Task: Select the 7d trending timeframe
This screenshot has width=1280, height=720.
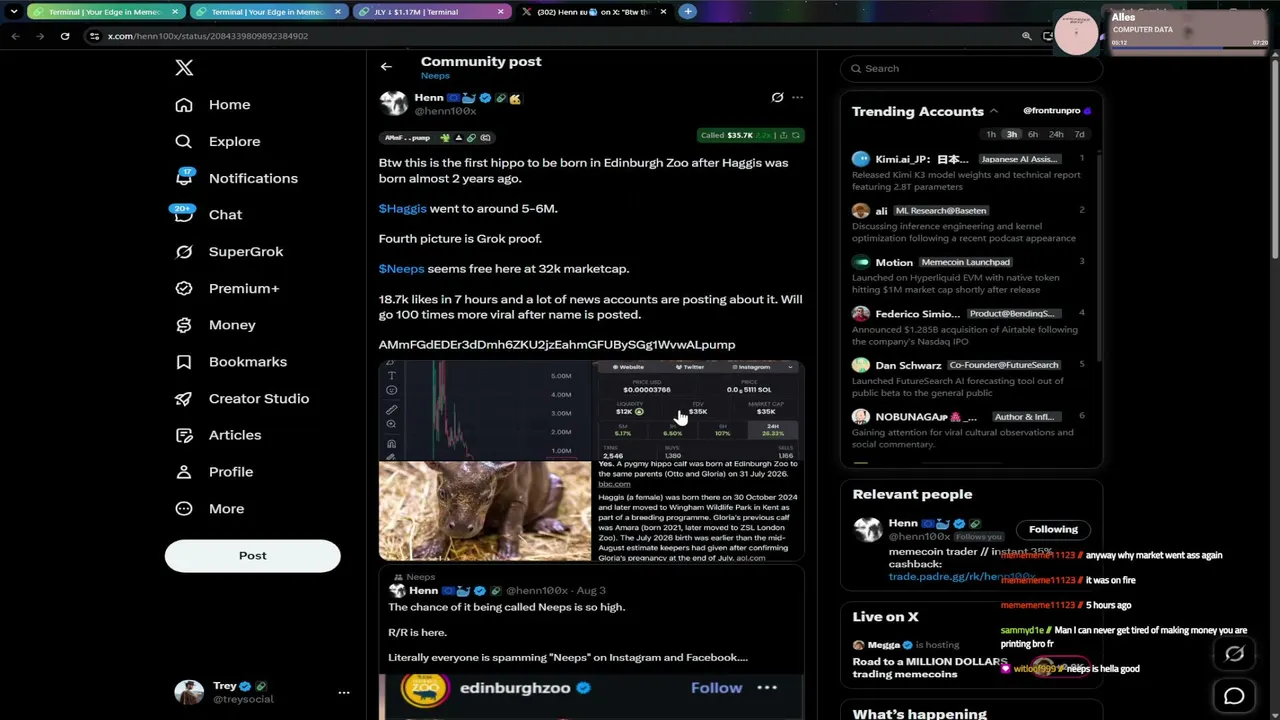Action: click(x=1079, y=135)
